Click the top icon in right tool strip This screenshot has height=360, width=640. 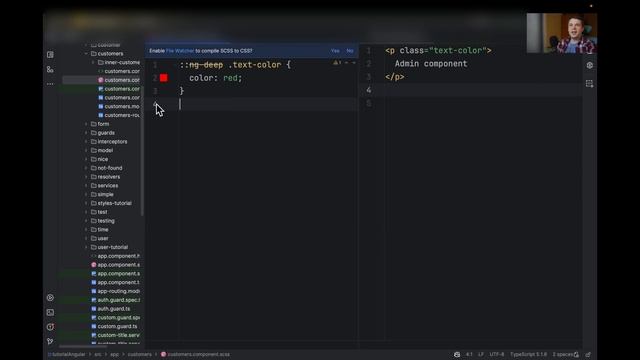(x=590, y=65)
